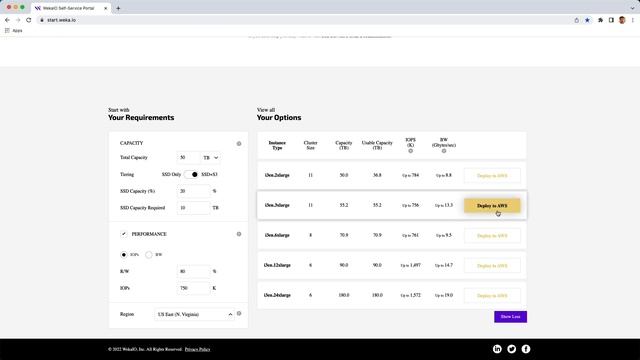Open the Chrome profile avatar
This screenshot has height=360, width=640.
(622, 20)
